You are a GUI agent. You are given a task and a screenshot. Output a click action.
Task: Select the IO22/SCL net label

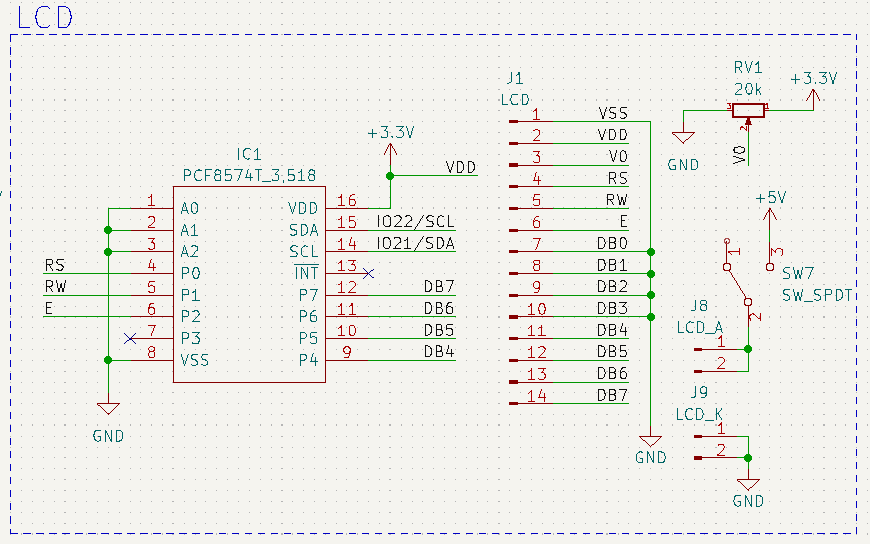[x=415, y=221]
